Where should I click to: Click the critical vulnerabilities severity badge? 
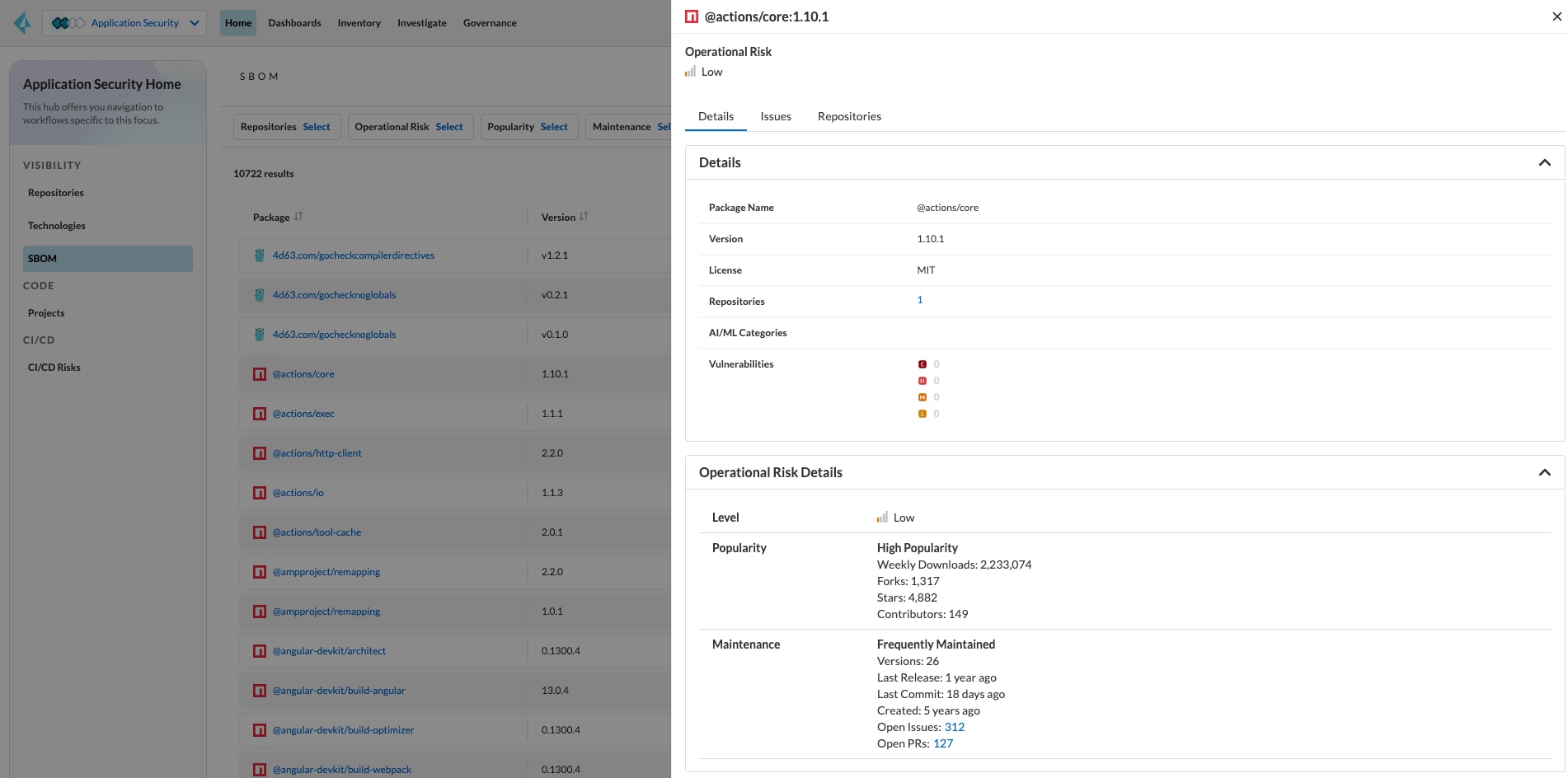tap(922, 364)
